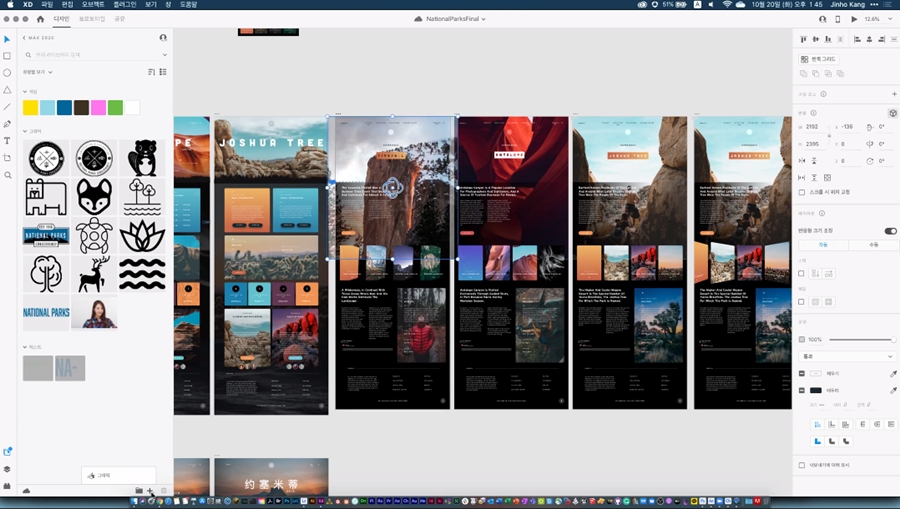The image size is (900, 509).
Task: Open the blend mode dropdown
Action: point(847,356)
